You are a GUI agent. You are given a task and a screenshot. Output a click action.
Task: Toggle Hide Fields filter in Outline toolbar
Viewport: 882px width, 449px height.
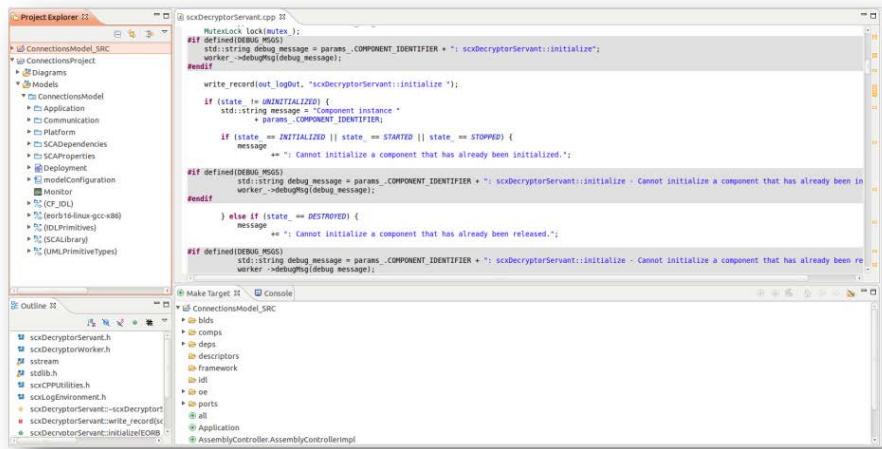[106, 322]
